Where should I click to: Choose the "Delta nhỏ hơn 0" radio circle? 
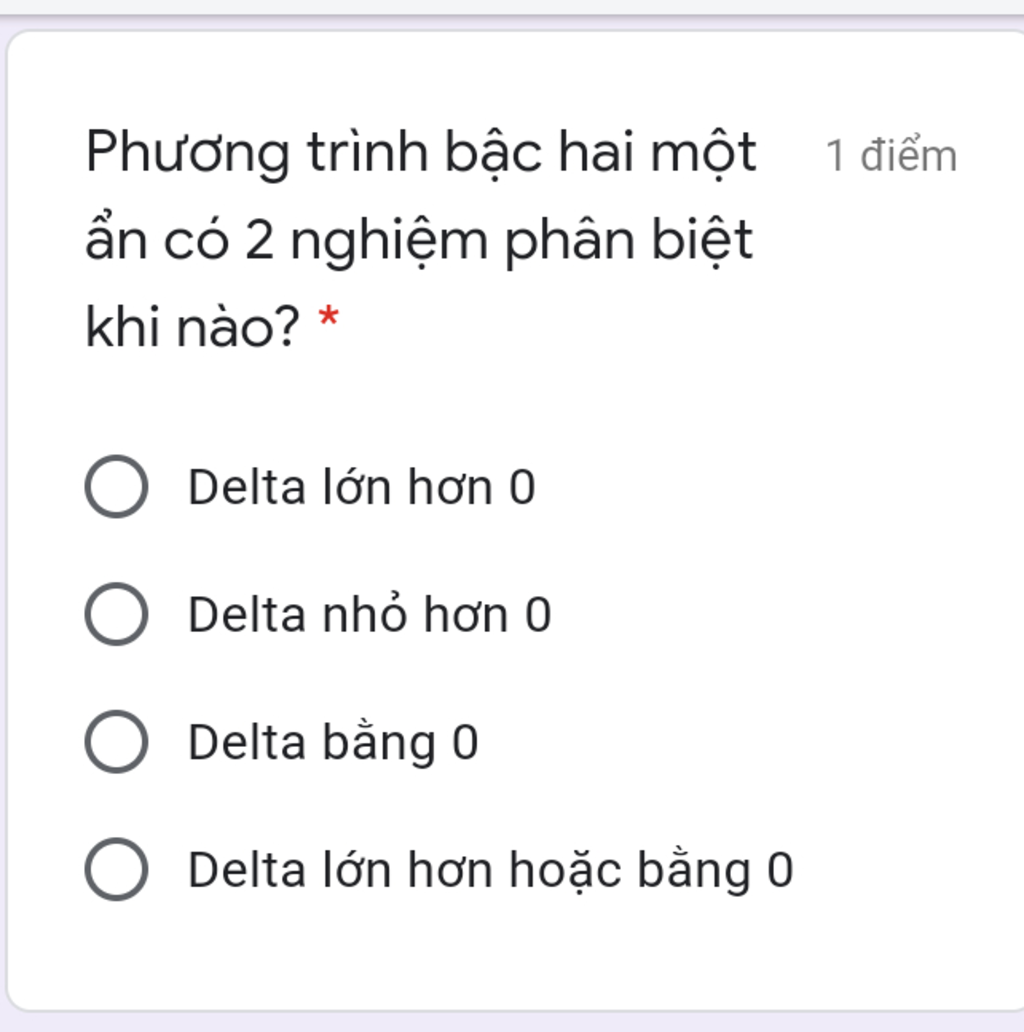pyautogui.click(x=116, y=614)
